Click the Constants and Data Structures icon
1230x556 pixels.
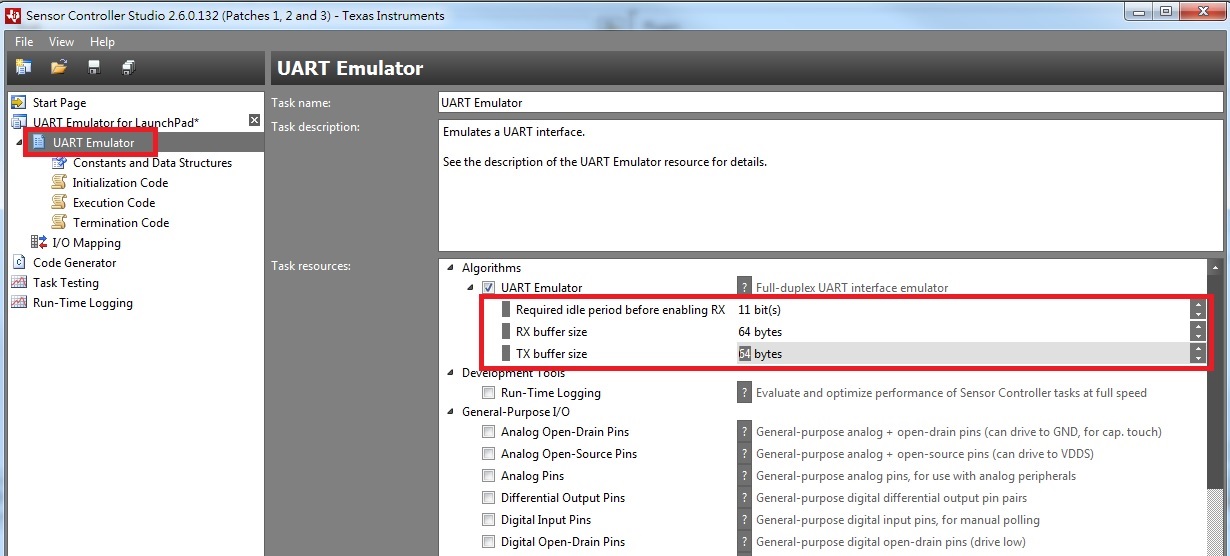pyautogui.click(x=59, y=162)
